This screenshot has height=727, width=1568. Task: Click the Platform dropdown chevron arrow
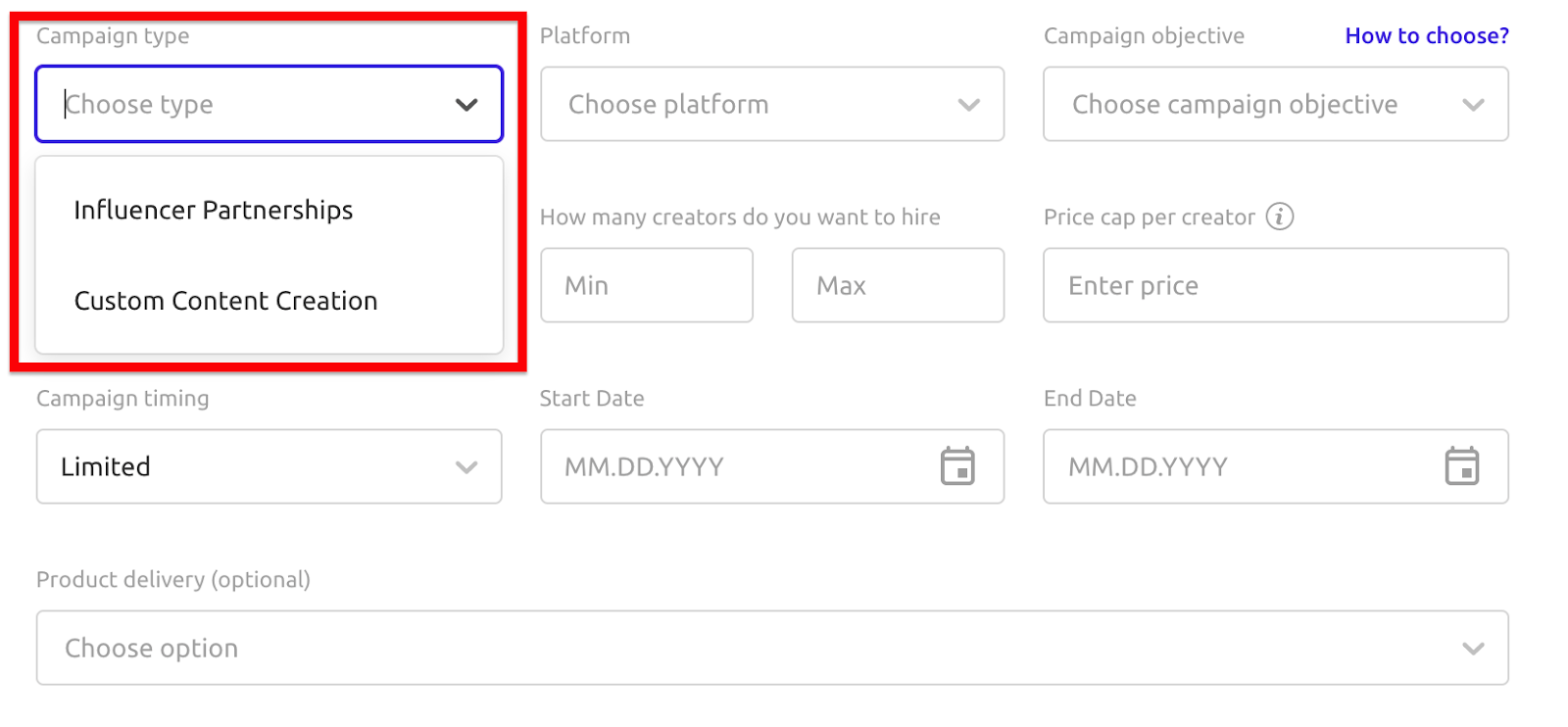click(969, 105)
